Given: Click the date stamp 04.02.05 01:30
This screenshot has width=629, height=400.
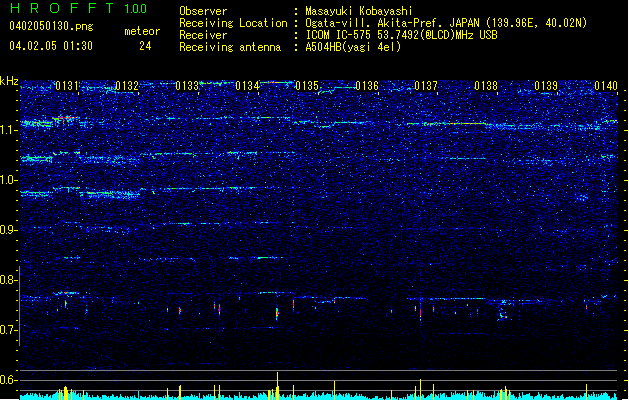Looking at the screenshot, I should coord(51,46).
